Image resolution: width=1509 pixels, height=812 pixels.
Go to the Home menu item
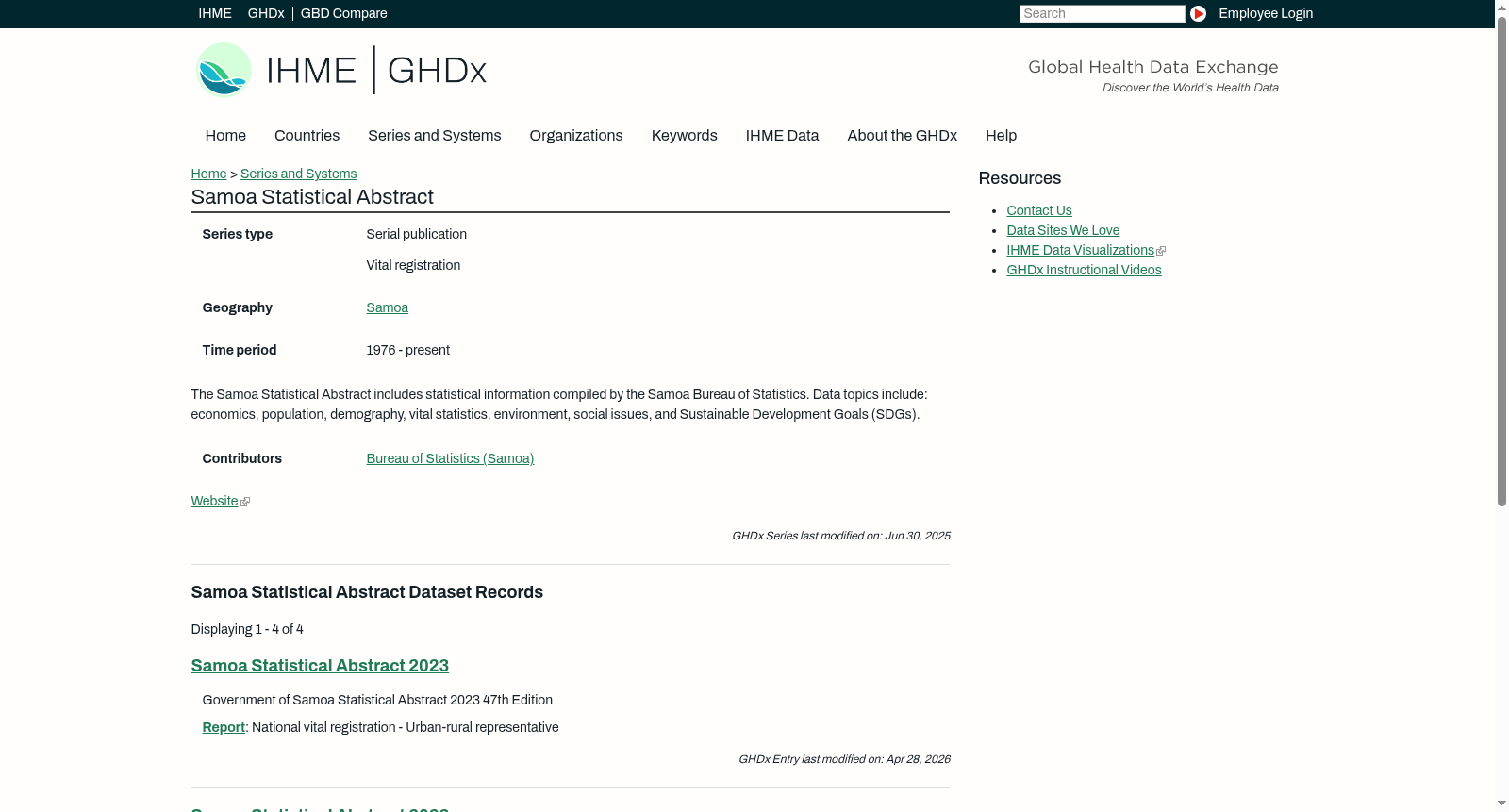point(225,135)
